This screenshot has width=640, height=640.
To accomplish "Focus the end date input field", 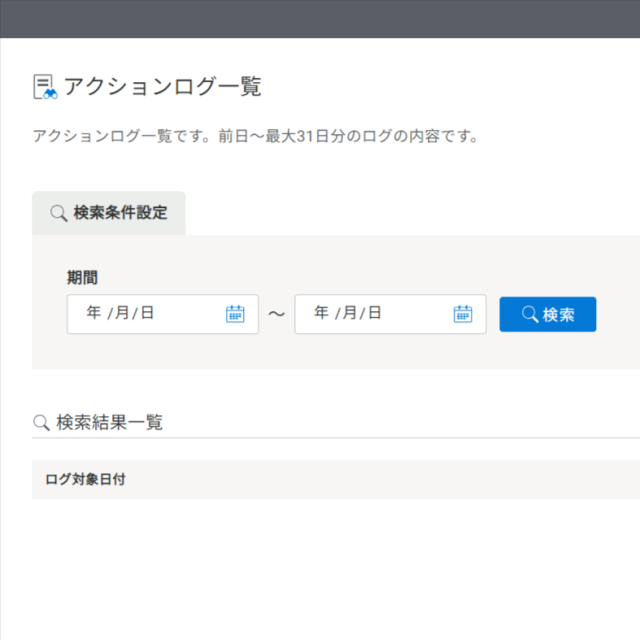I will (x=391, y=314).
